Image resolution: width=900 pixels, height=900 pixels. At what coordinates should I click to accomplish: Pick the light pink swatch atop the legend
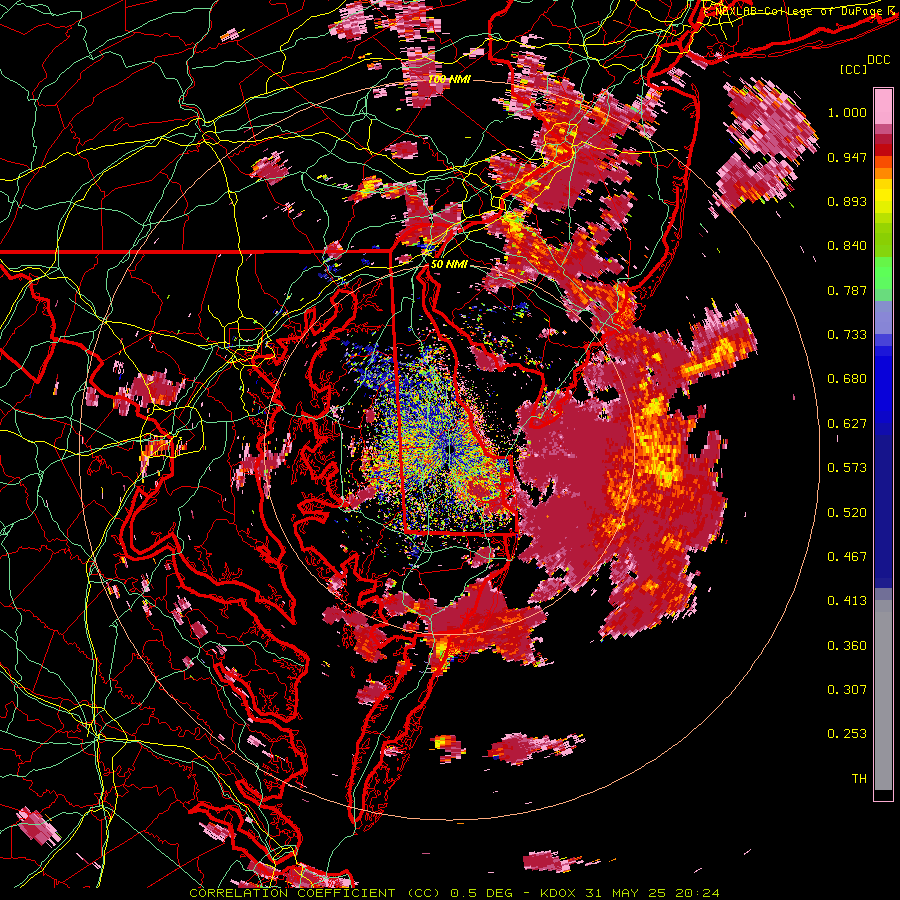coord(883,107)
